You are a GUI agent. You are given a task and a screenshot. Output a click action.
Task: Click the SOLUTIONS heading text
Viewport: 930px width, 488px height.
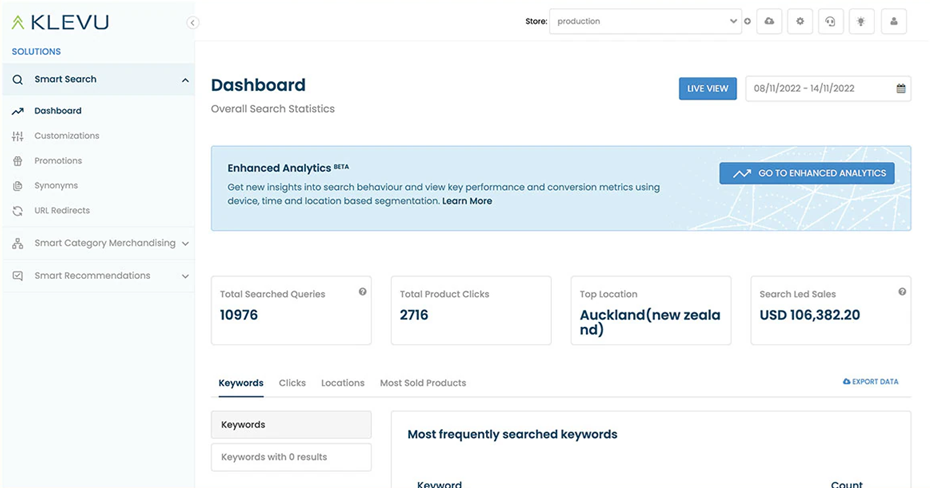pos(36,52)
